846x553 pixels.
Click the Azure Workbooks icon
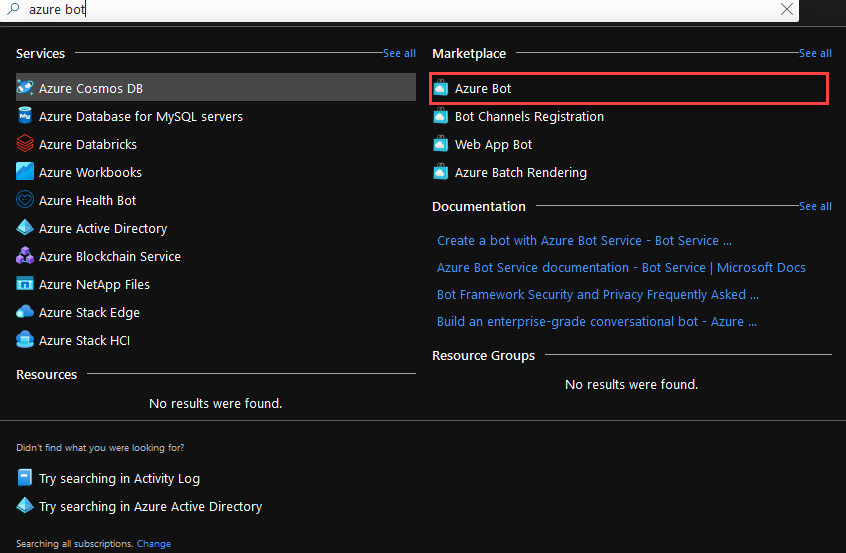25,172
